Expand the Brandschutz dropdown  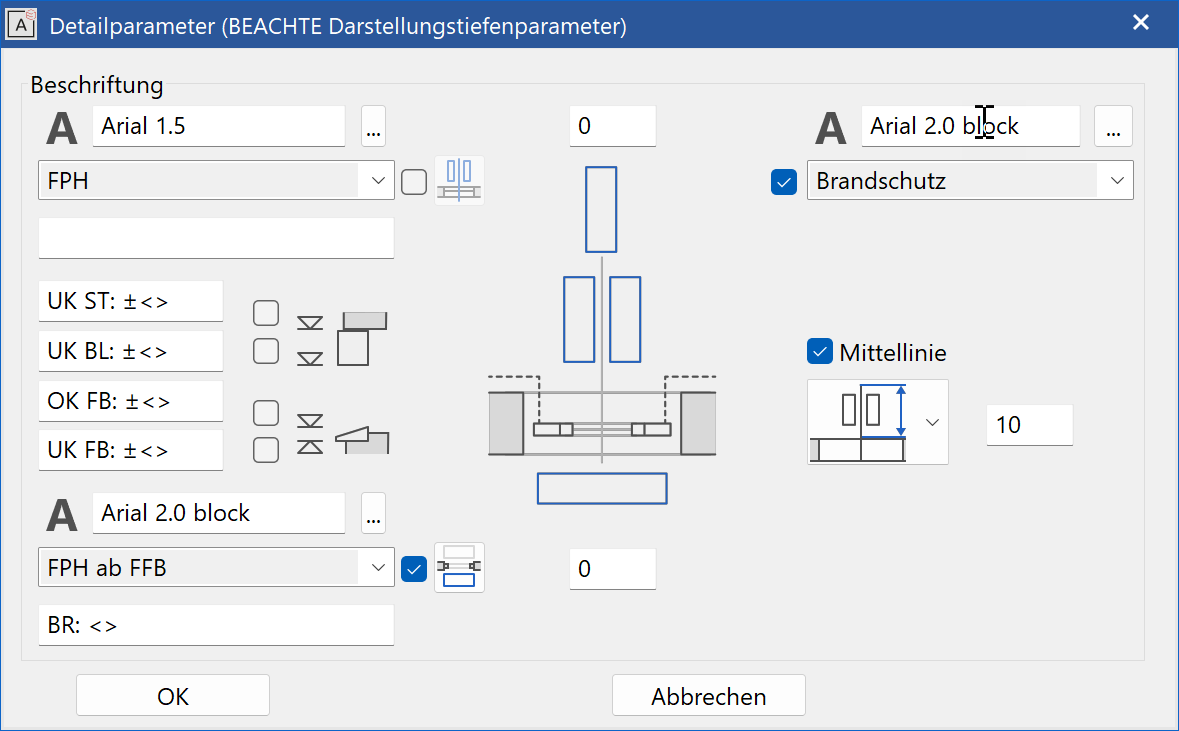coord(970,180)
